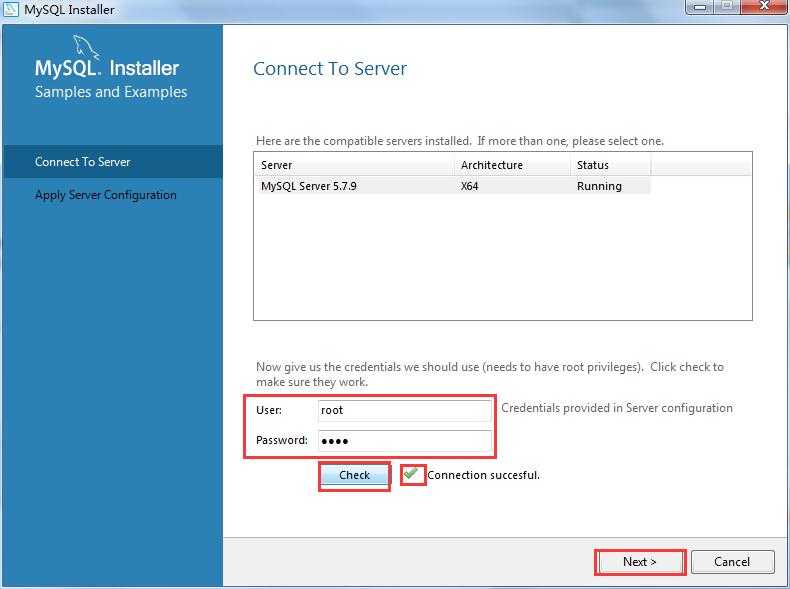Click the 'Samples and Examples' sidebar subtitle
This screenshot has width=790, height=589.
[x=111, y=92]
